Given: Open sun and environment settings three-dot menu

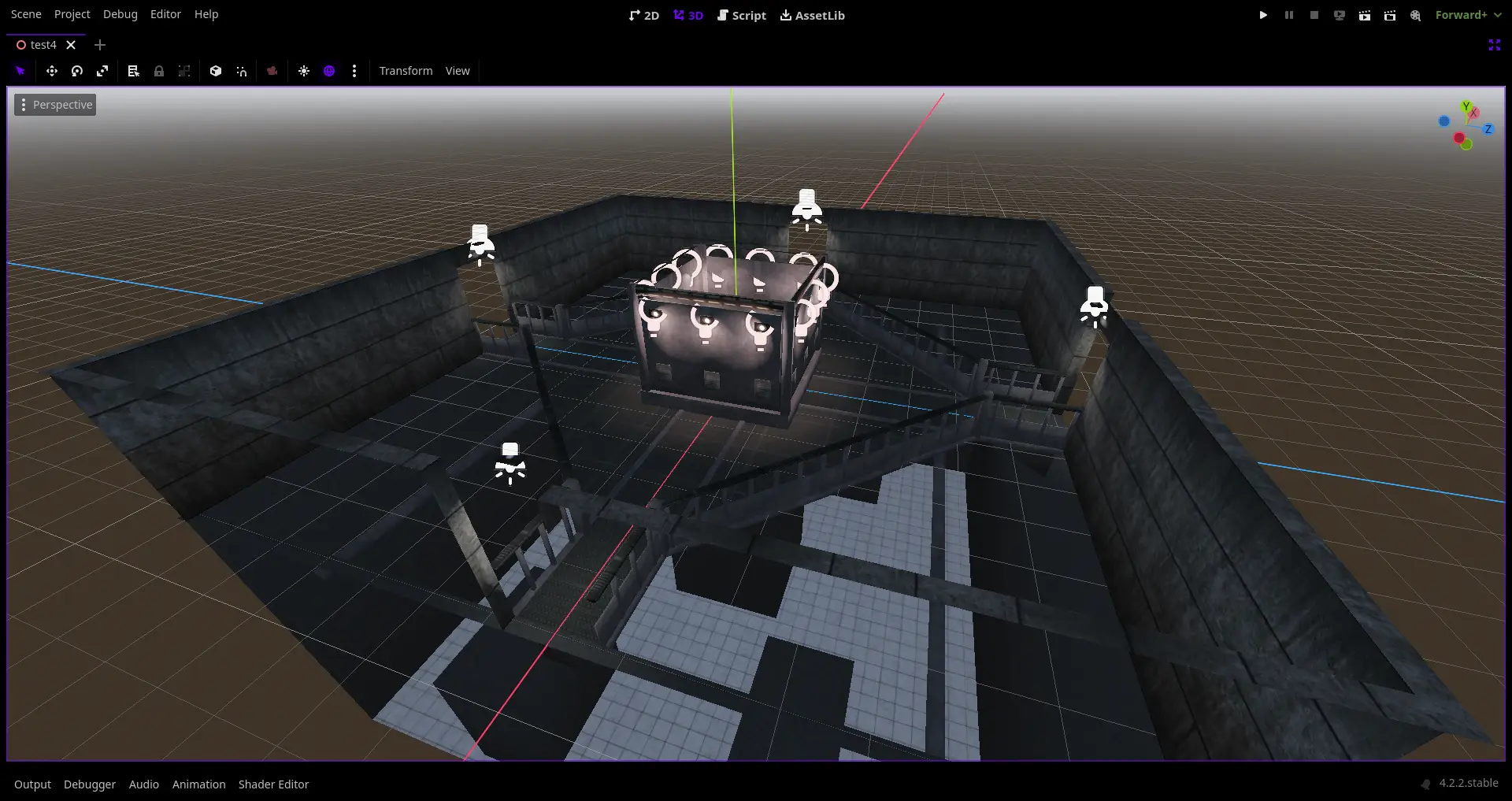Looking at the screenshot, I should pyautogui.click(x=354, y=71).
